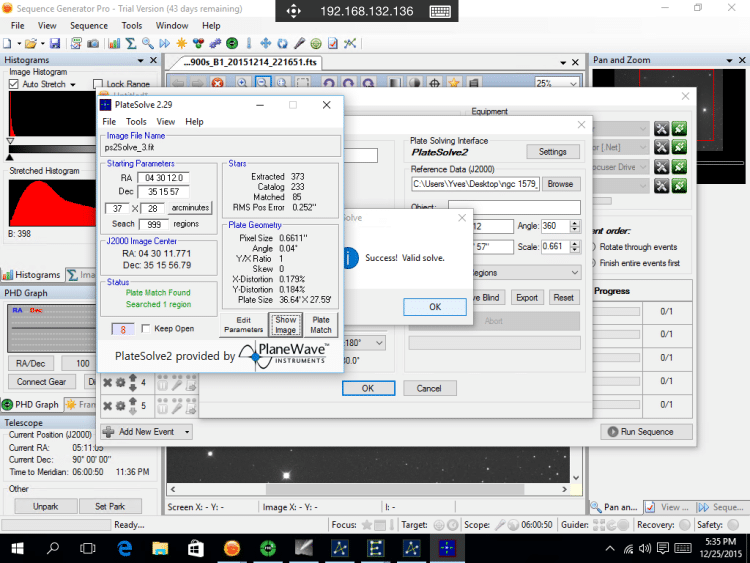
Task: Click the orange sun frame-and-focus icon
Action: pyautogui.click(x=181, y=44)
